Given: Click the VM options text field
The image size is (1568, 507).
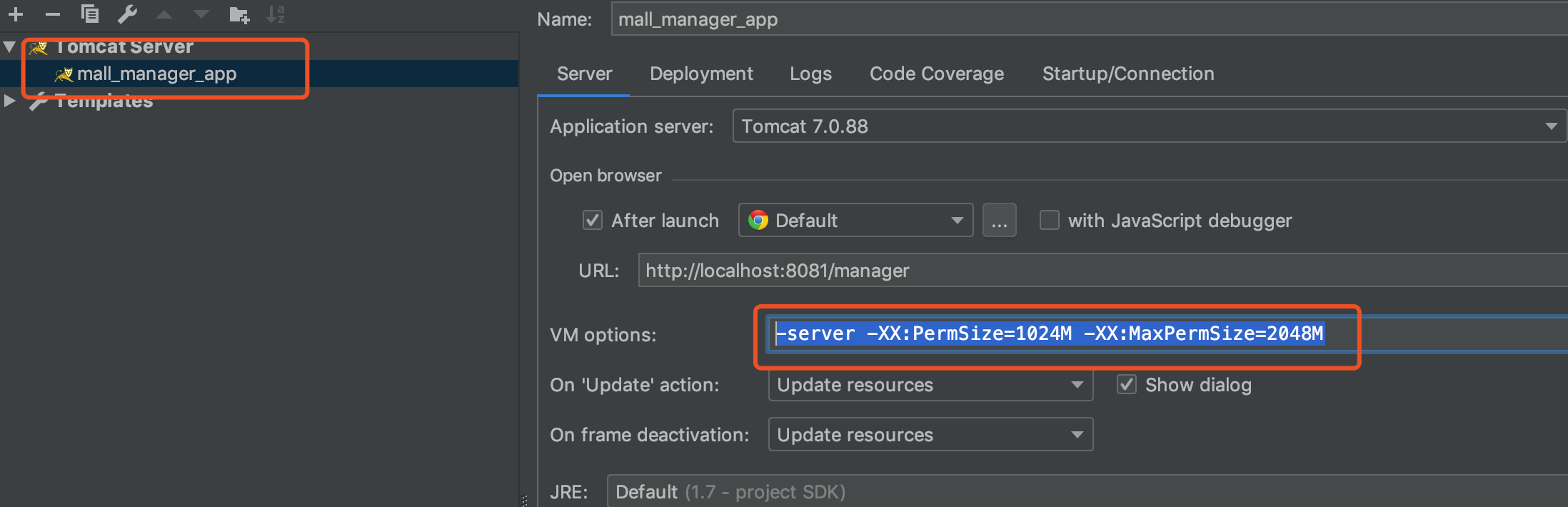Looking at the screenshot, I should tap(1167, 333).
